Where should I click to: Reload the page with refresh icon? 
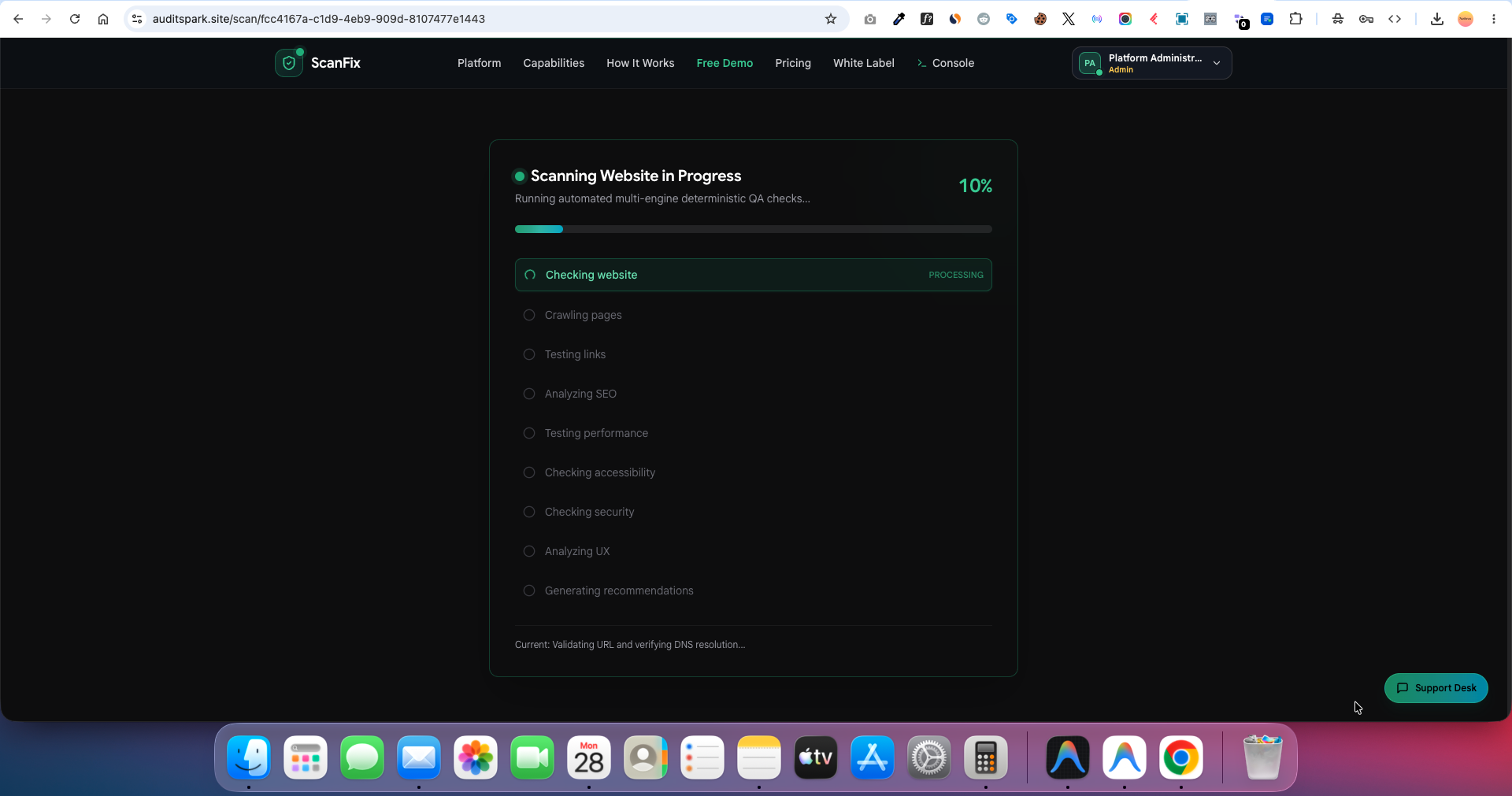coord(75,19)
